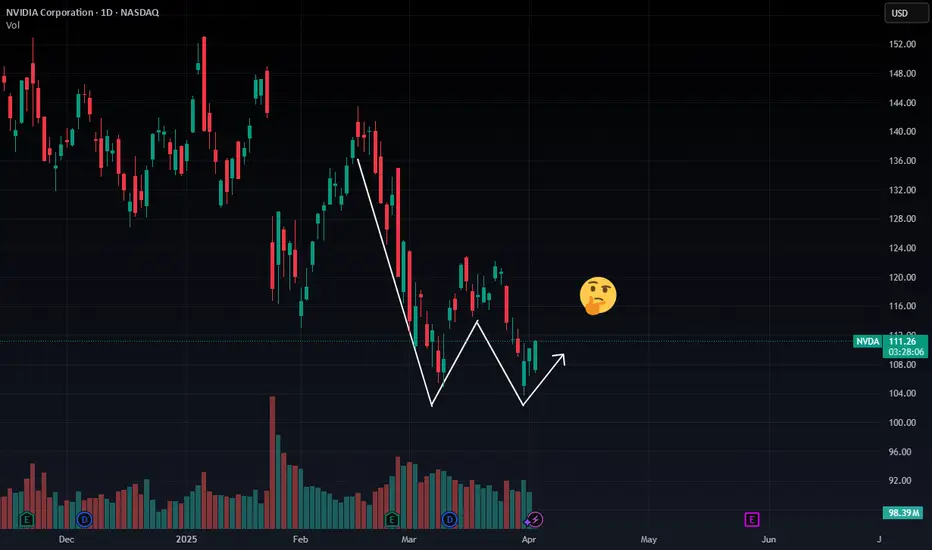Open the USD currency selector

click(906, 13)
